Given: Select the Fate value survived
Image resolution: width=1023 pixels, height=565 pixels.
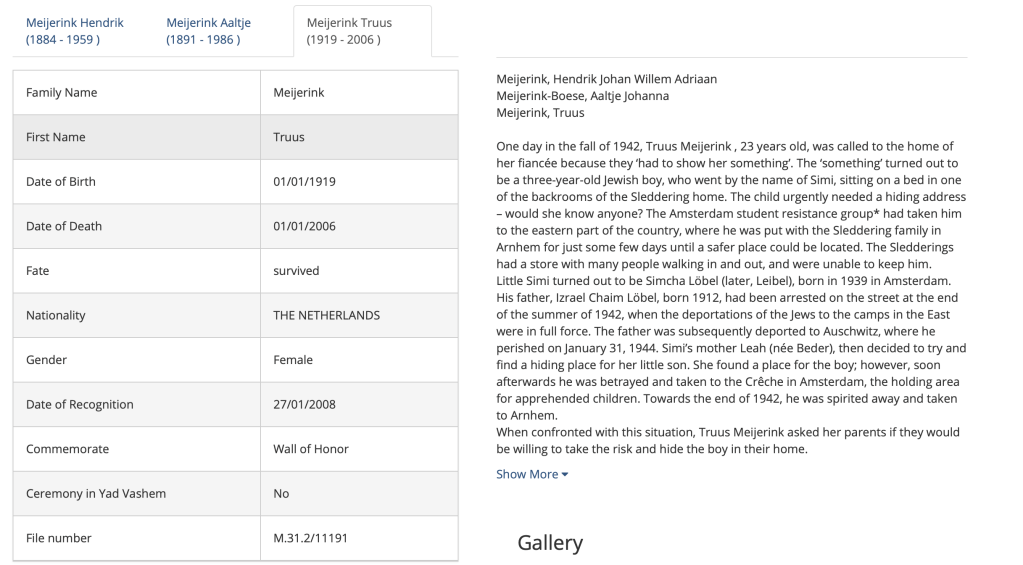Looking at the screenshot, I should 297,271.
